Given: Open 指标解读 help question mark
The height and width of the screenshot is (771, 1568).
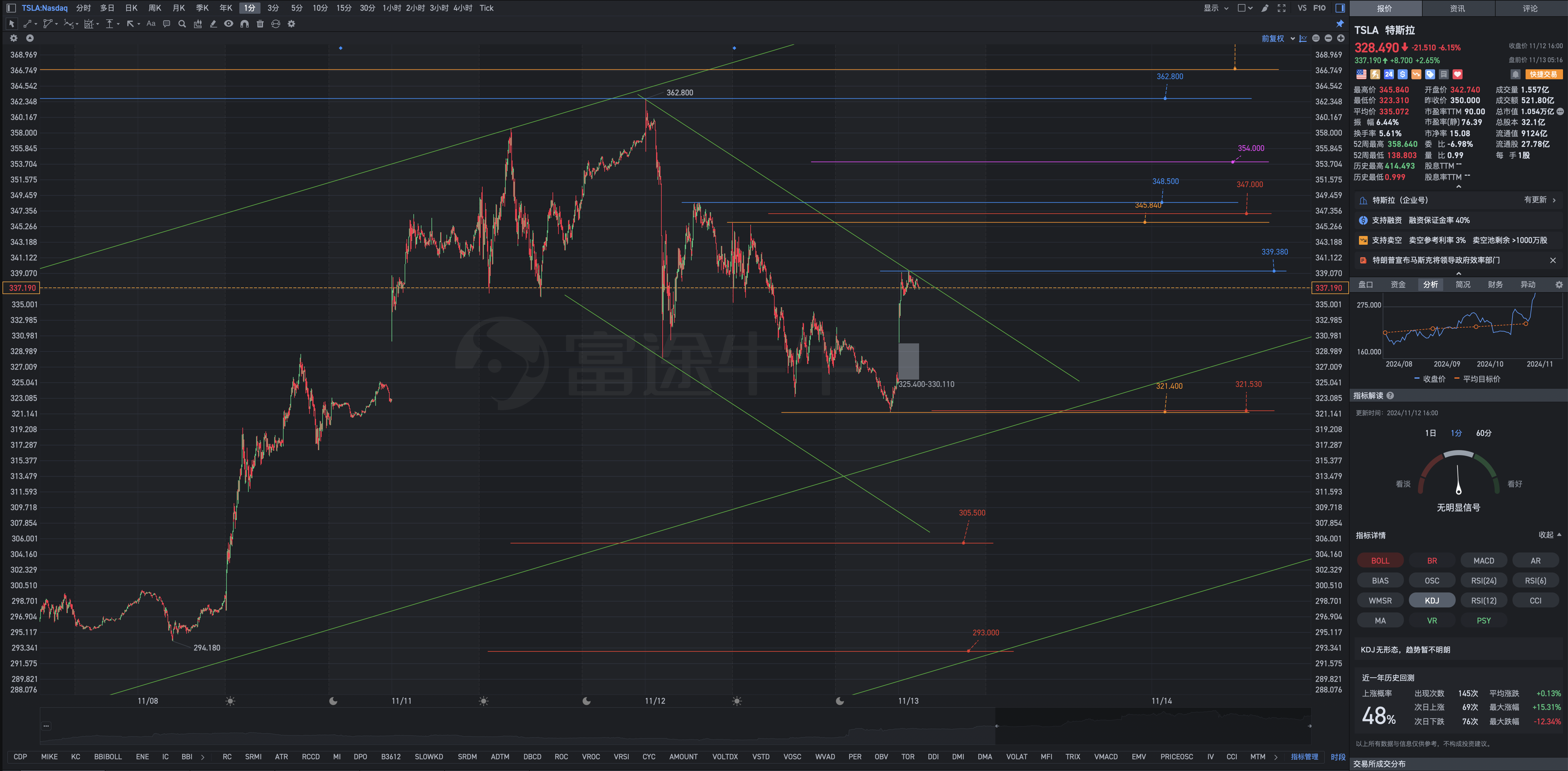Looking at the screenshot, I should (x=1390, y=396).
